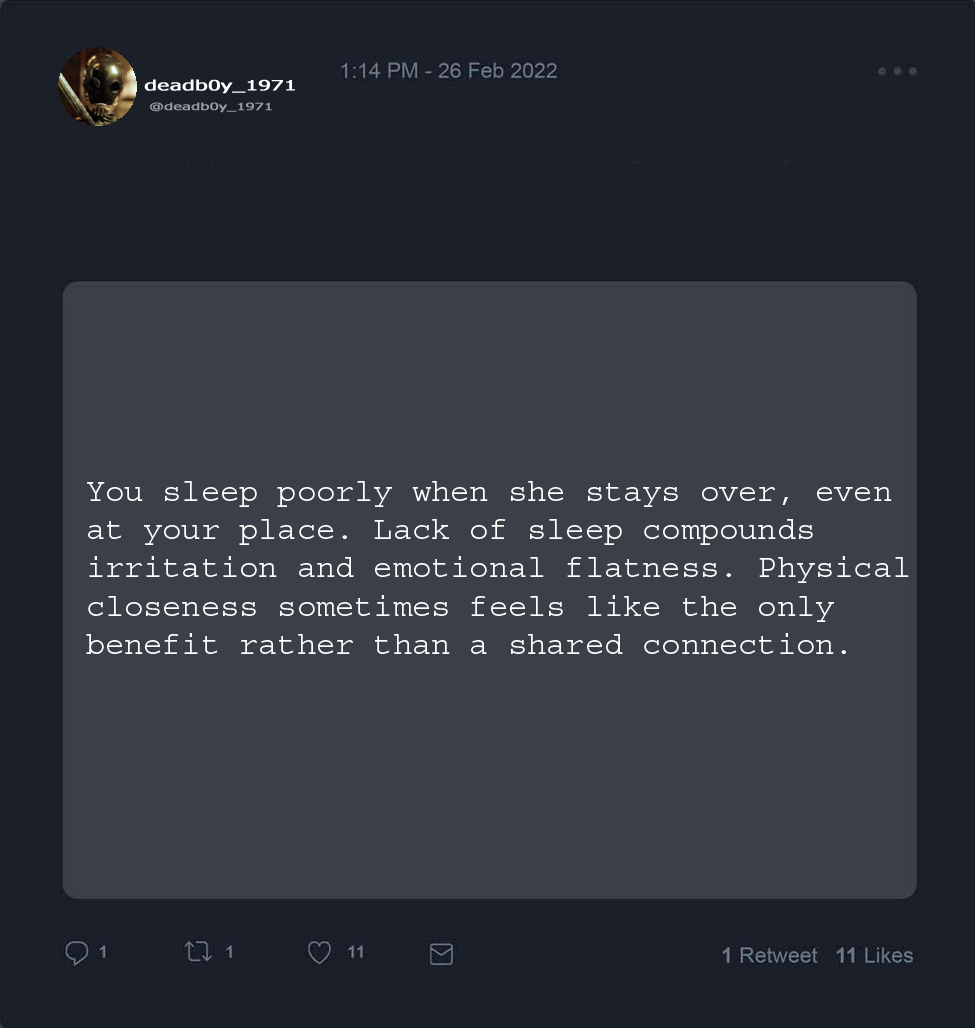Open the three-dot more options menu

point(897,71)
